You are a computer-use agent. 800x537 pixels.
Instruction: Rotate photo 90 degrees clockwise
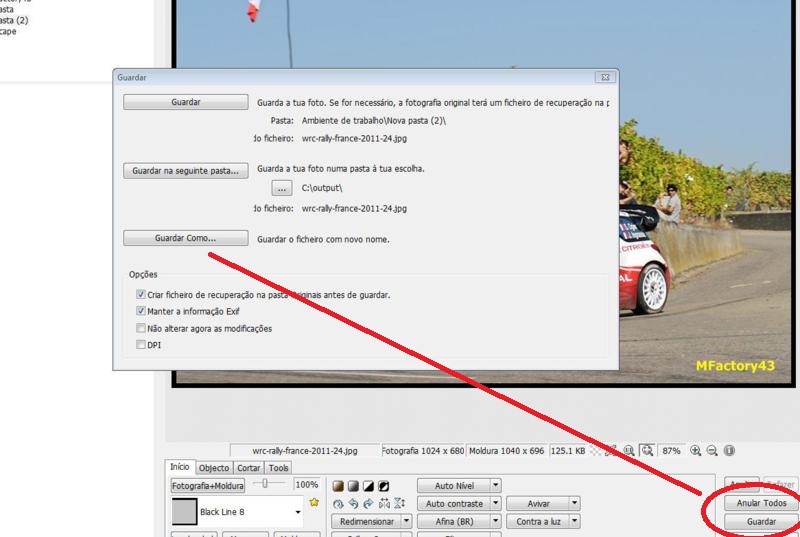[x=368, y=504]
